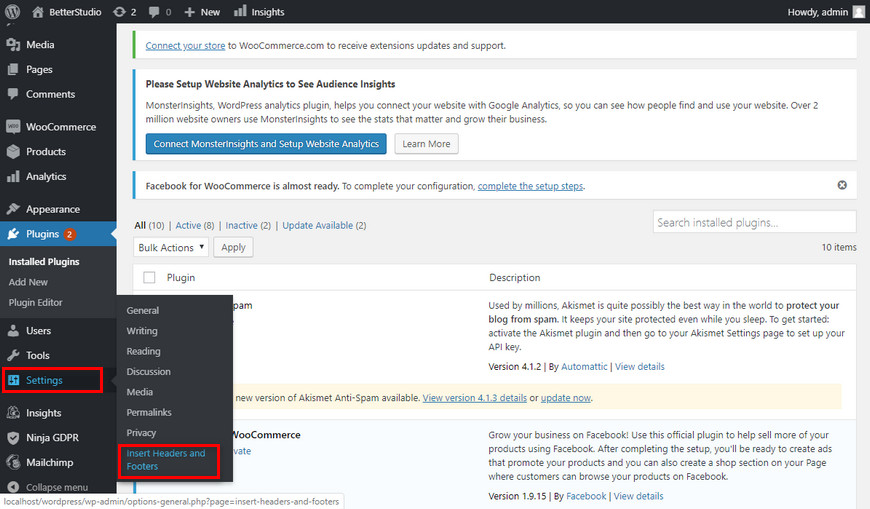Click the Facebook author link
The image size is (870, 509).
[x=586, y=496]
